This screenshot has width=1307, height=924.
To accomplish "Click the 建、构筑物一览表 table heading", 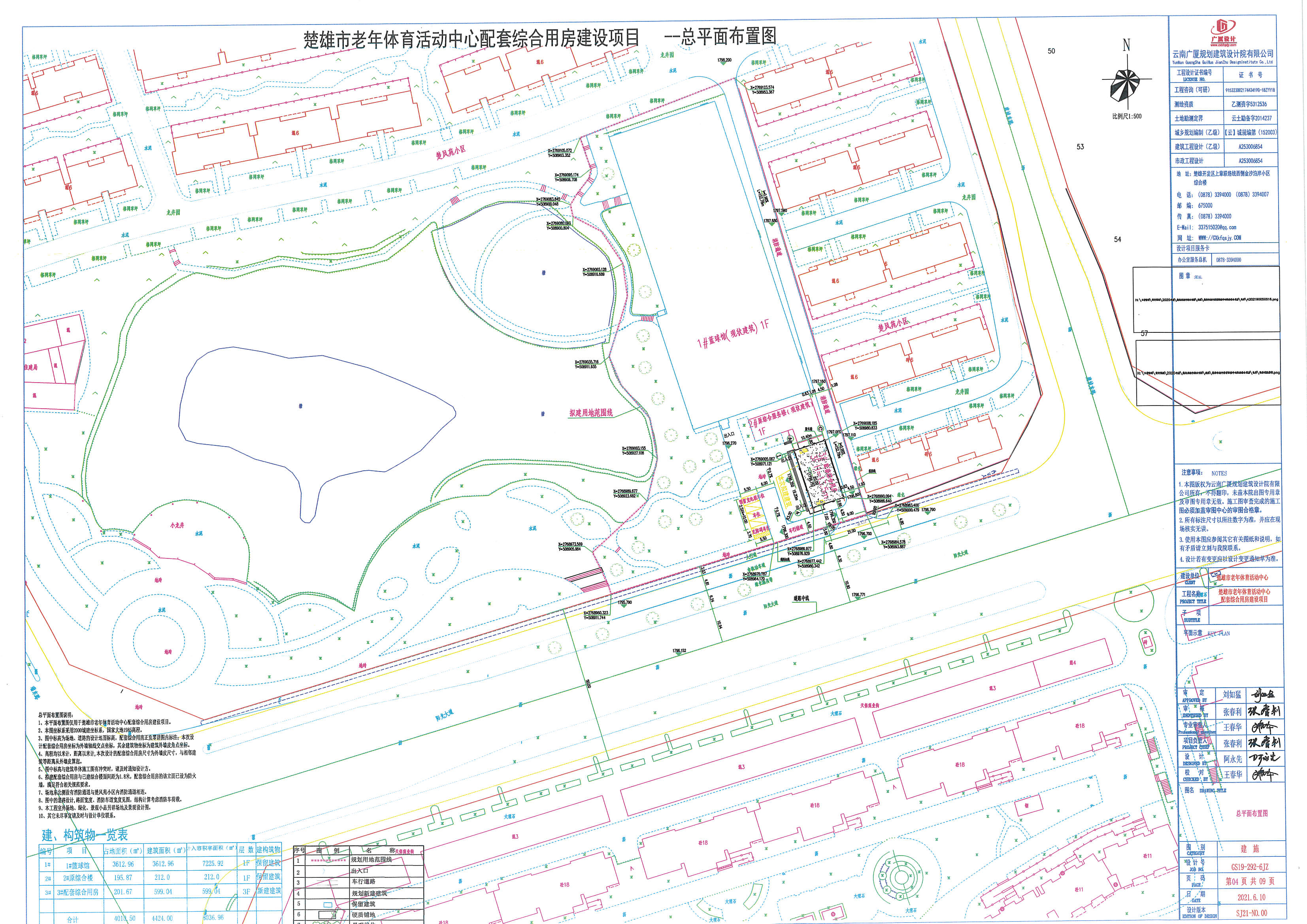I will (x=84, y=835).
